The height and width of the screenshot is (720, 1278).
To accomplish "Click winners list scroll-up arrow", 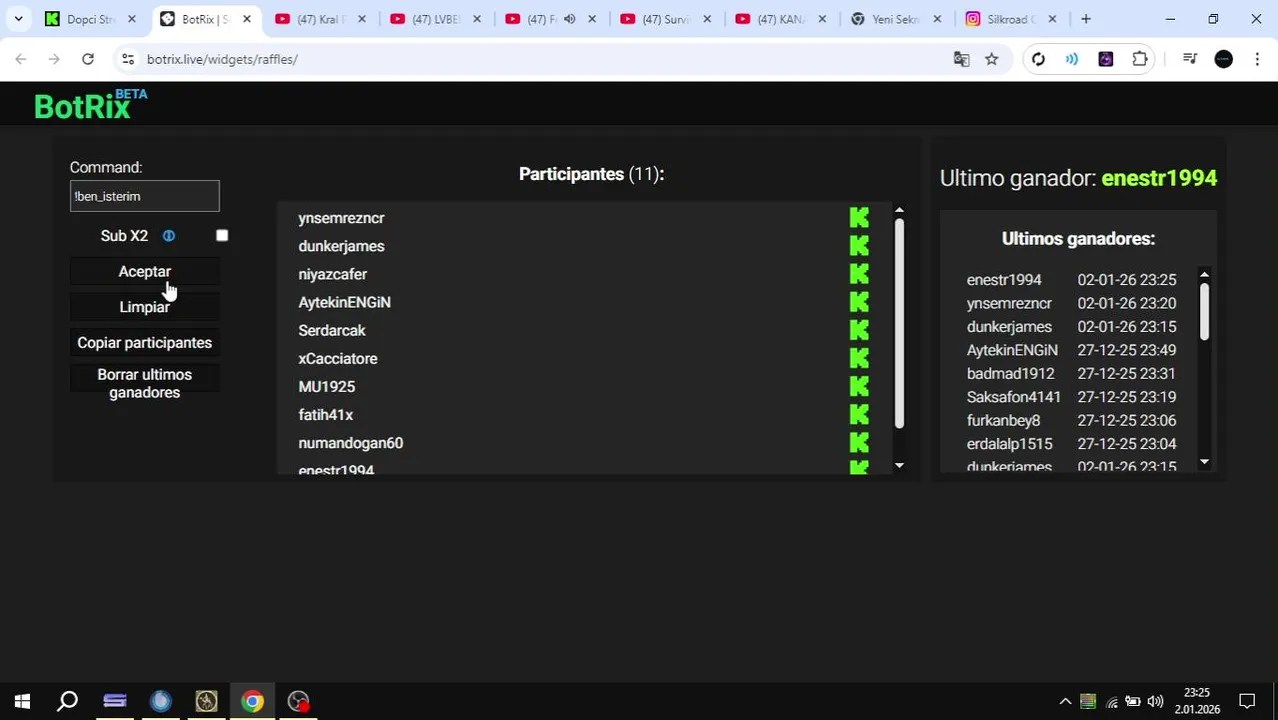I will pos(1204,275).
